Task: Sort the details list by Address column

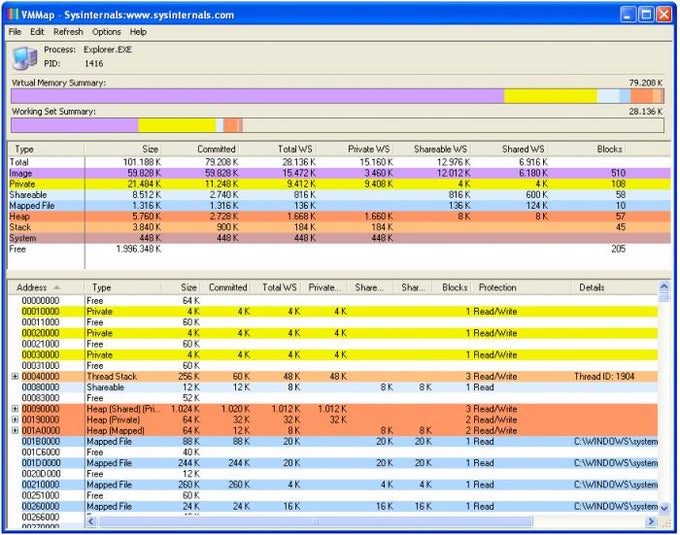Action: (46, 287)
